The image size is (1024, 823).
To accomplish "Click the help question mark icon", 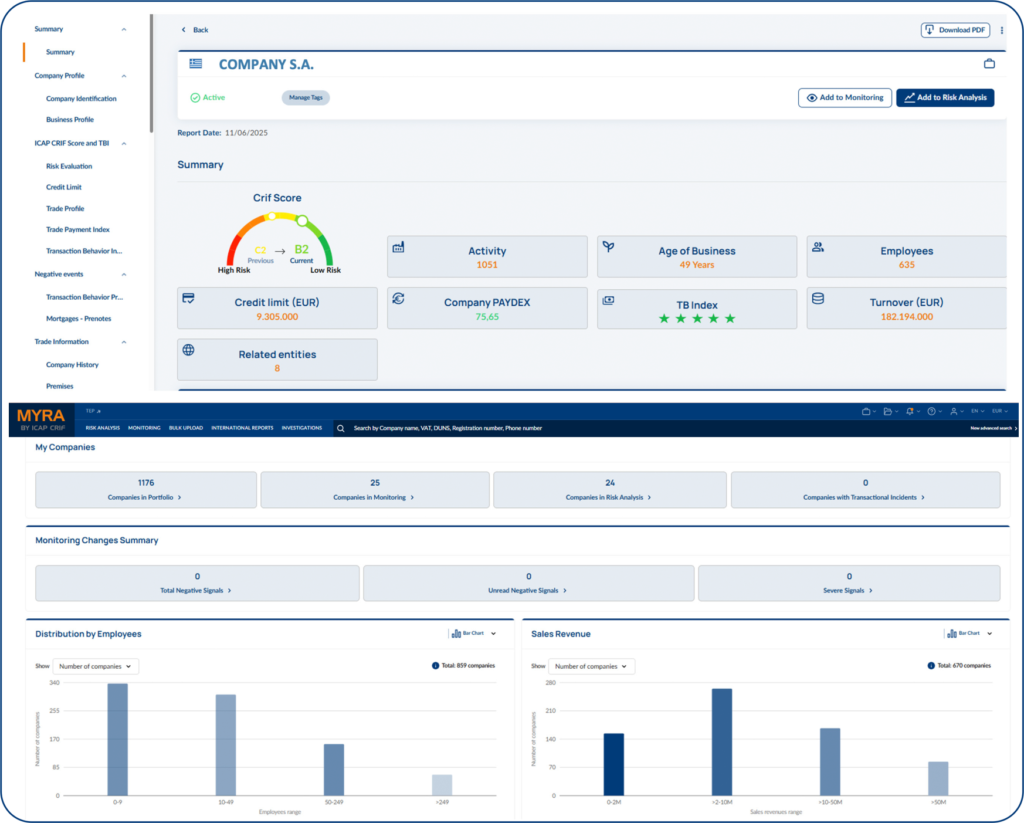I will (931, 411).
